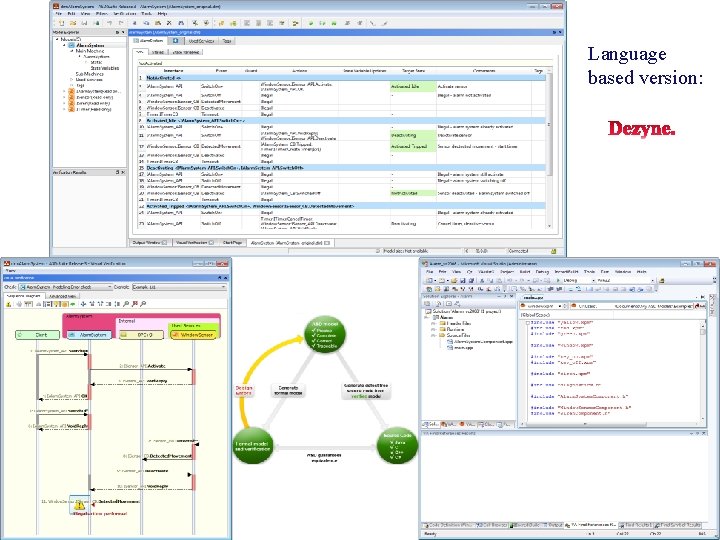Collapse Source Files folder in Solution Explorer

[433, 336]
